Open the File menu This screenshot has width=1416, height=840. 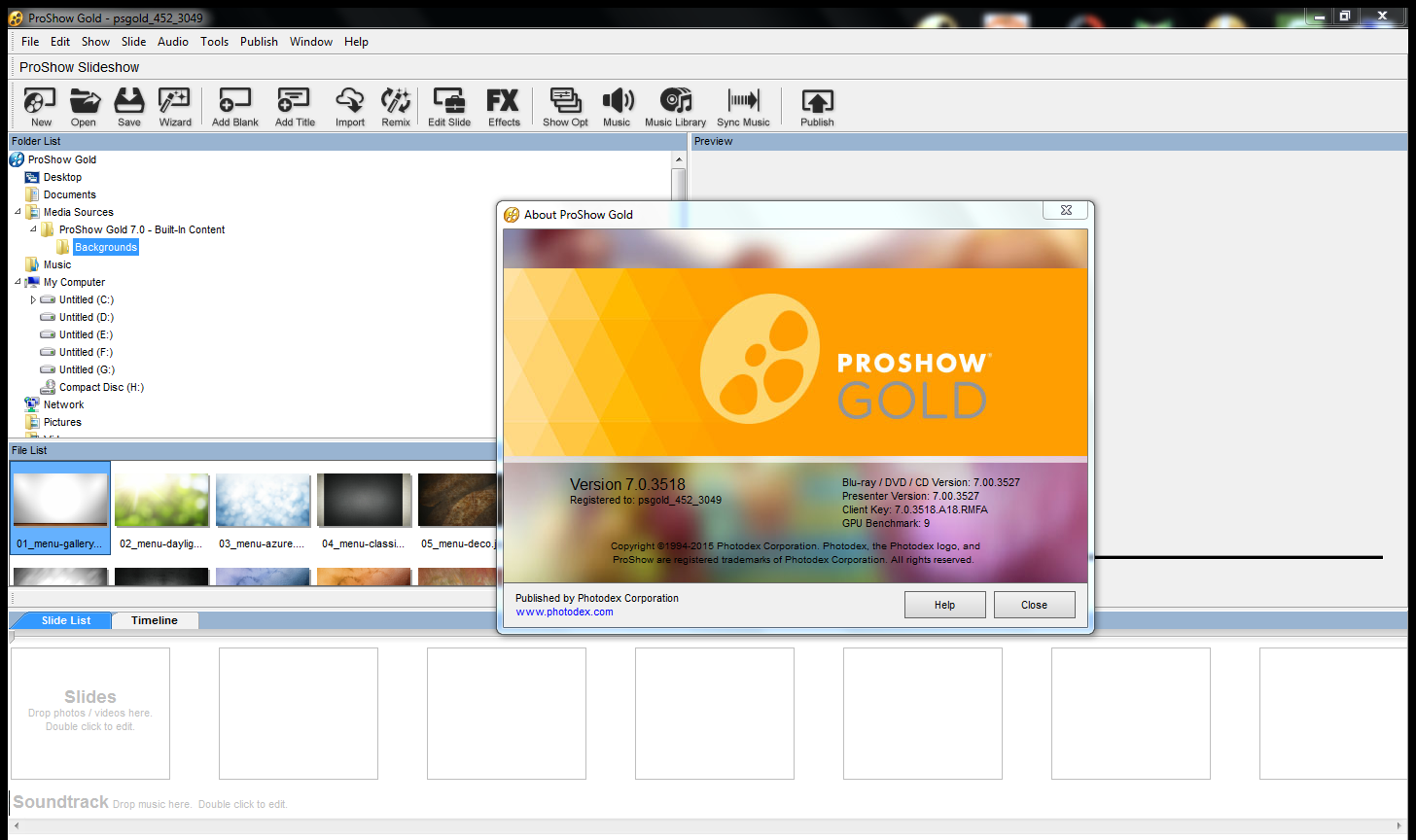pyautogui.click(x=30, y=42)
